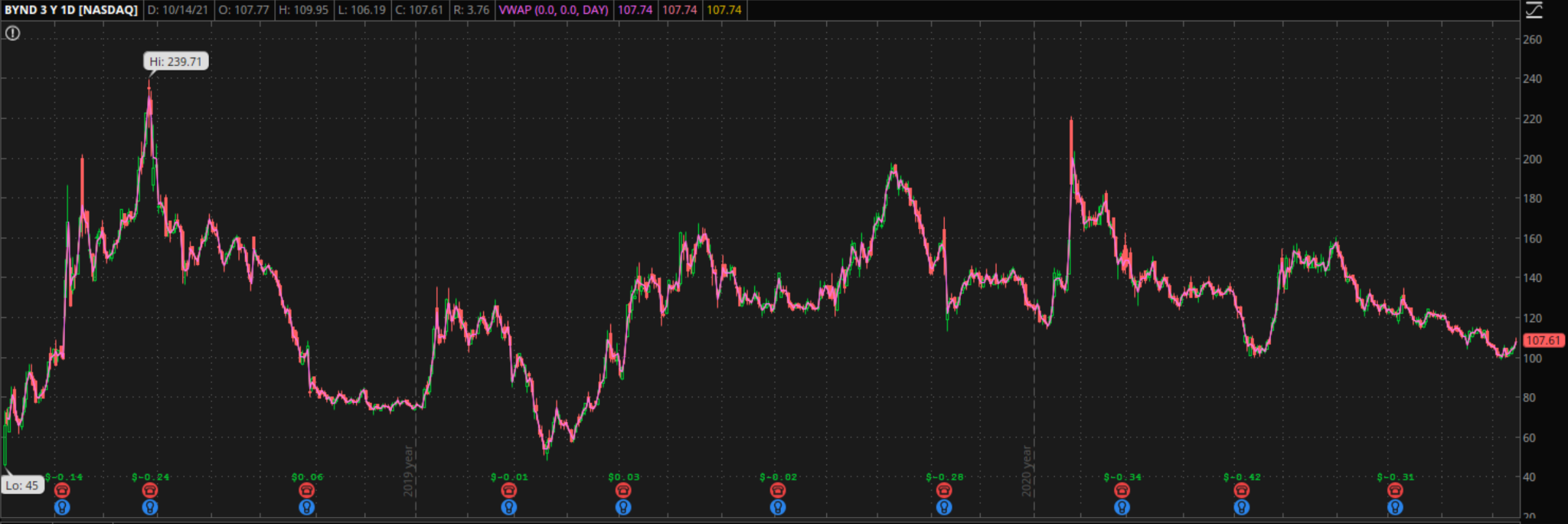Open the red phone icon under $-0.28
Screen dimensions: 1568x524
944,490
